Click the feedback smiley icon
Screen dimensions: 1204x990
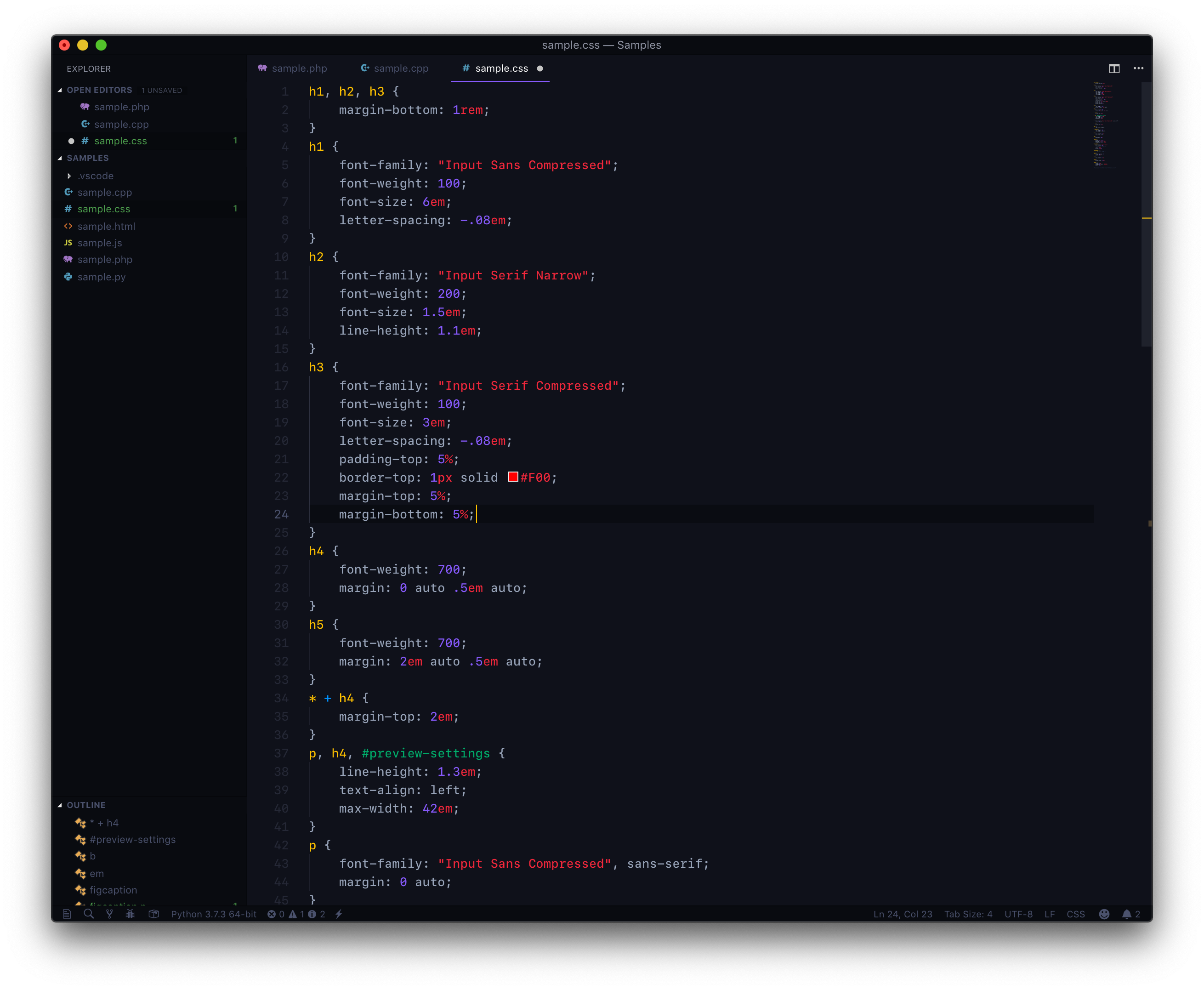pos(1104,914)
